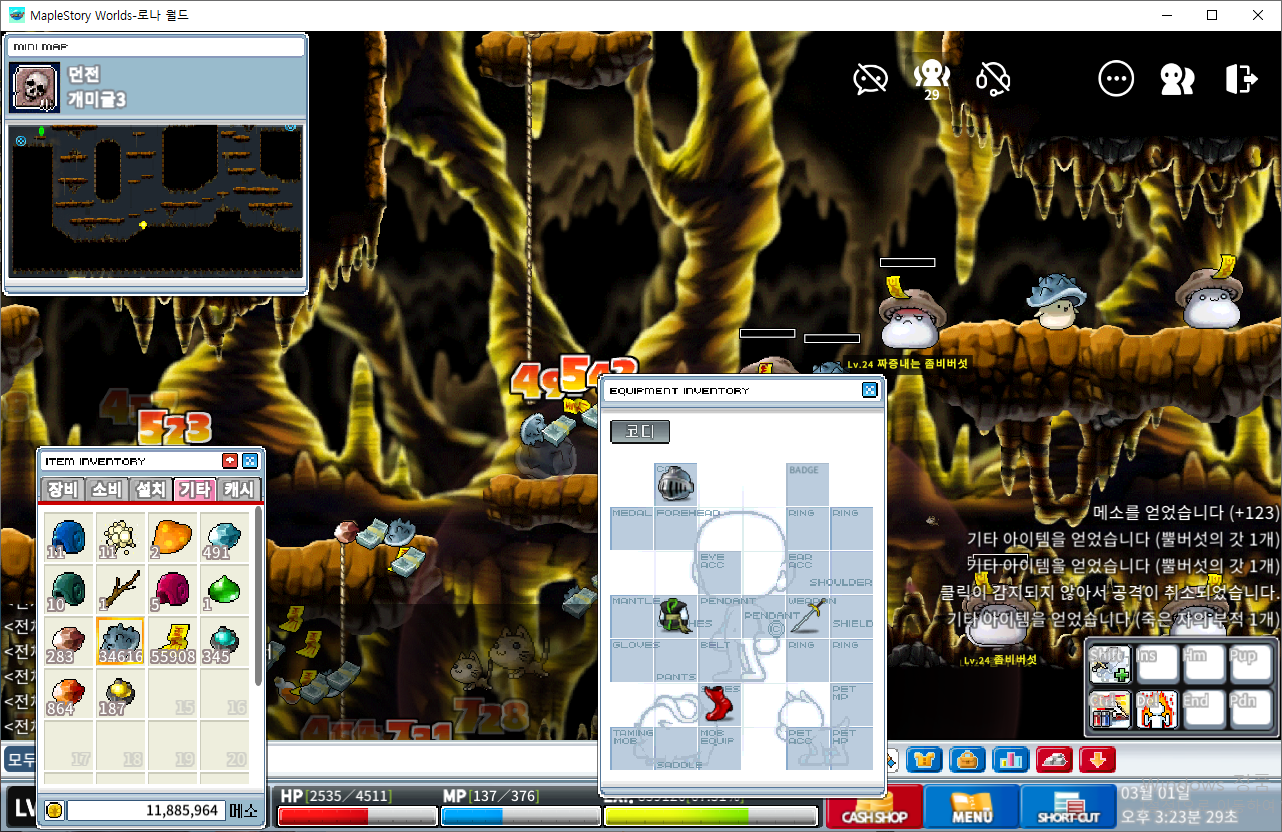Viewport: 1282px width, 832px height.
Task: Click the EXP gauge bar
Action: pos(711,816)
